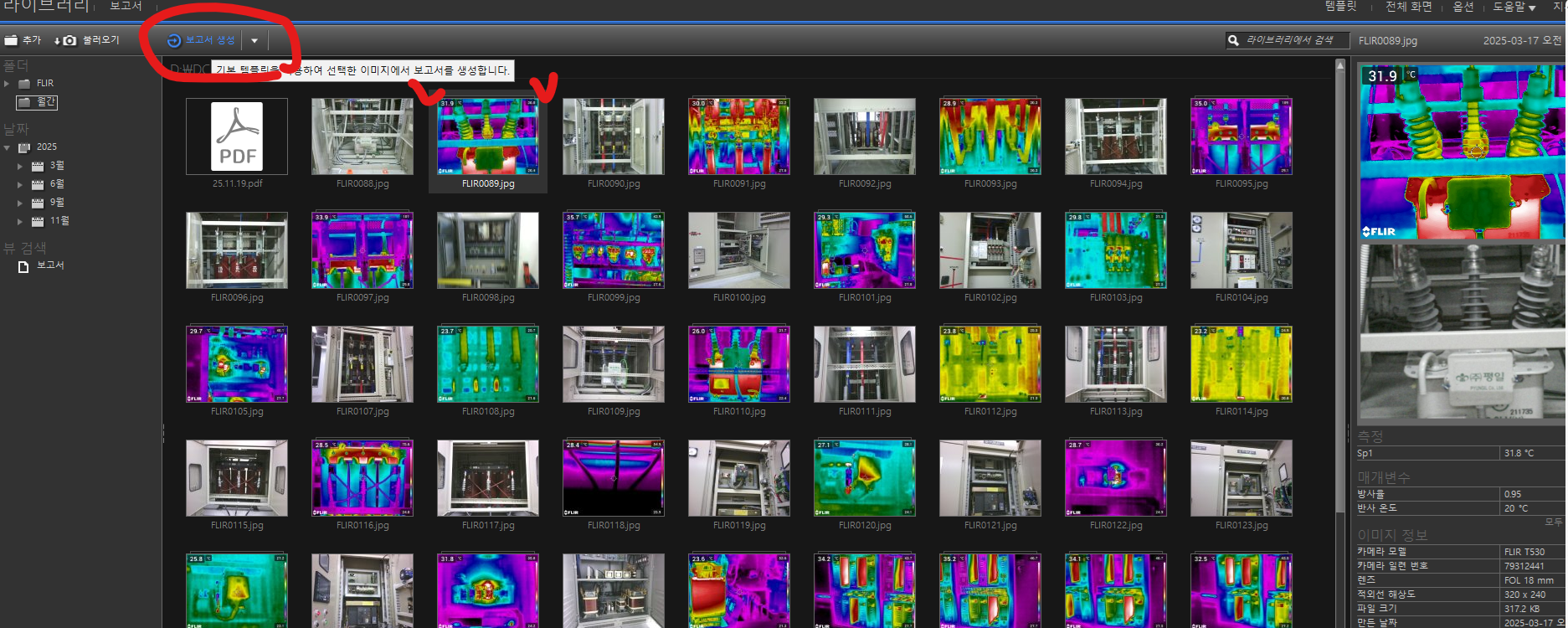Open the 도움말 dropdown menu
1568x628 pixels.
click(1514, 7)
